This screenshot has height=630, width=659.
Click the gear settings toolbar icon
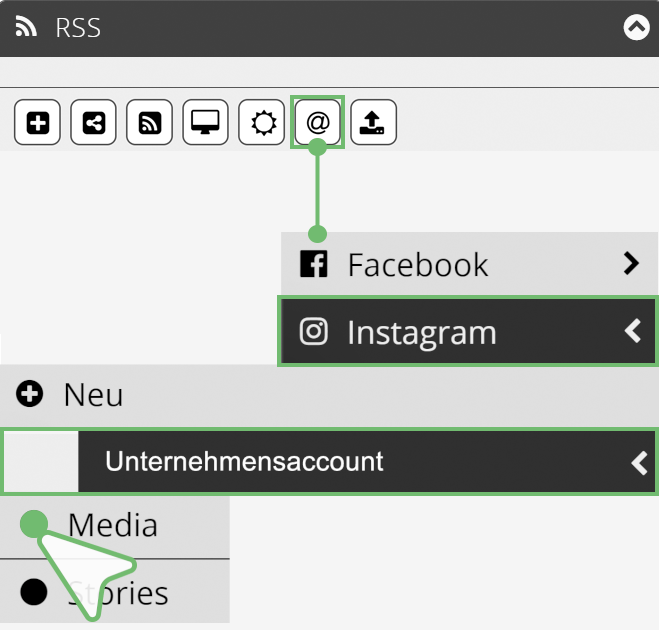coord(262,123)
